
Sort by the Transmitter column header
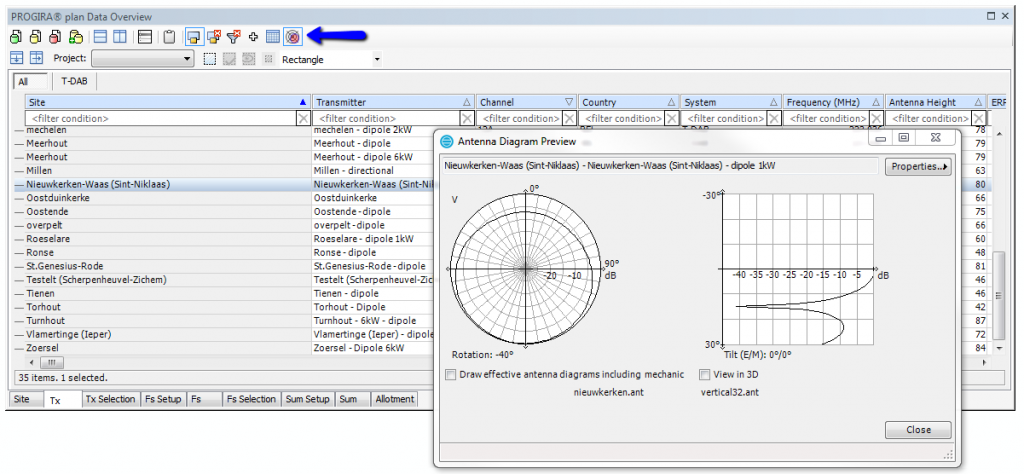[394, 103]
